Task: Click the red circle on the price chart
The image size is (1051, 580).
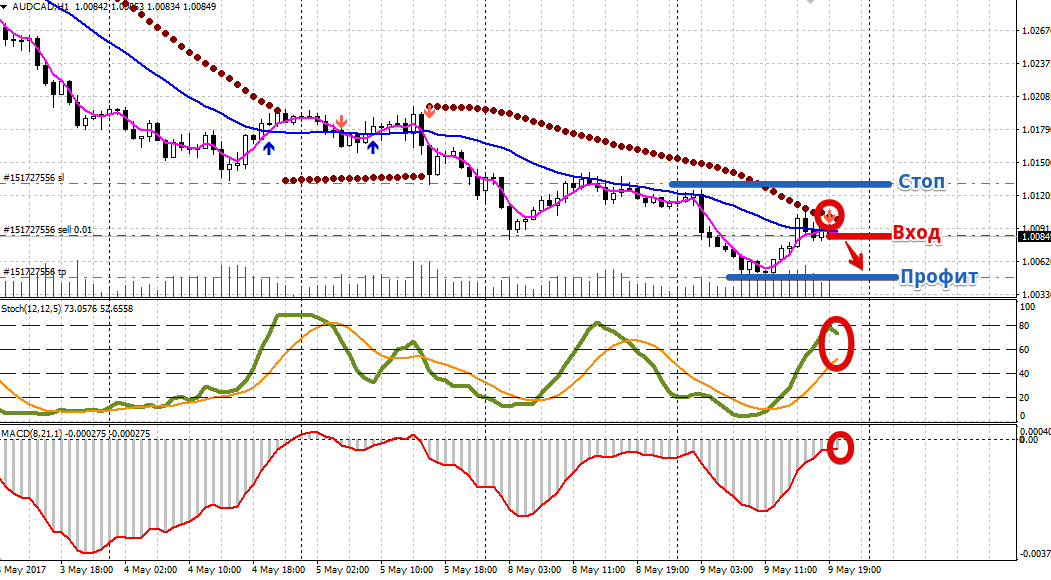Action: coord(830,213)
